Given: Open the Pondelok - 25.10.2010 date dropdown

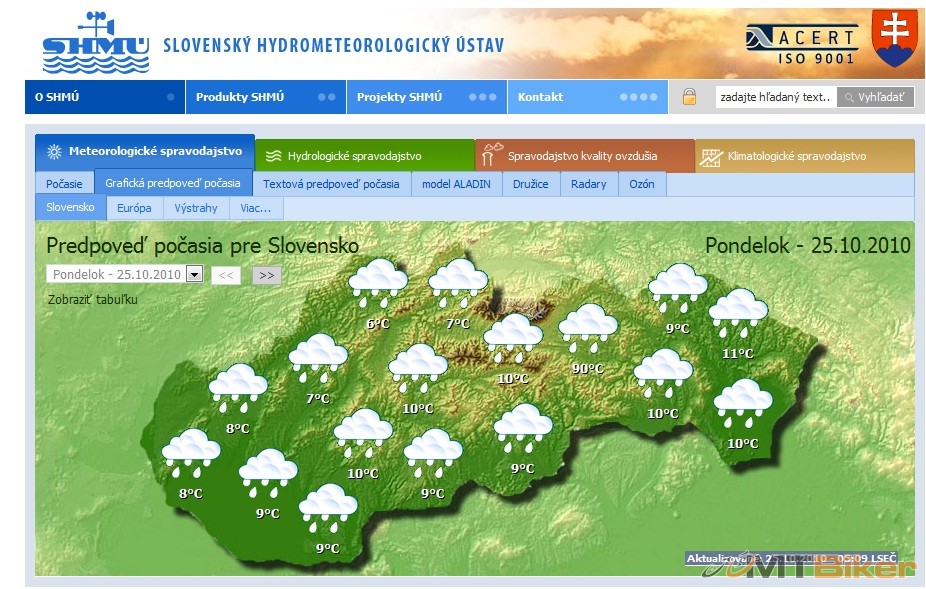Looking at the screenshot, I should (194, 275).
